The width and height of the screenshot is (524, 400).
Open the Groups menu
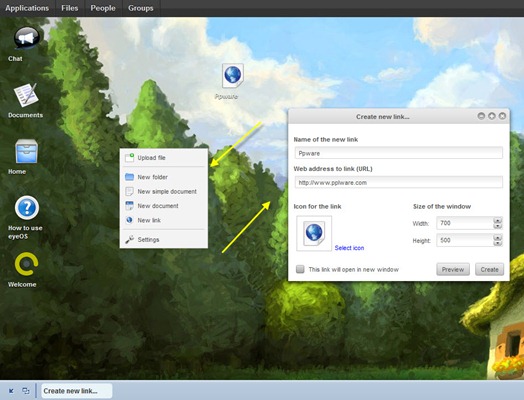tap(141, 8)
